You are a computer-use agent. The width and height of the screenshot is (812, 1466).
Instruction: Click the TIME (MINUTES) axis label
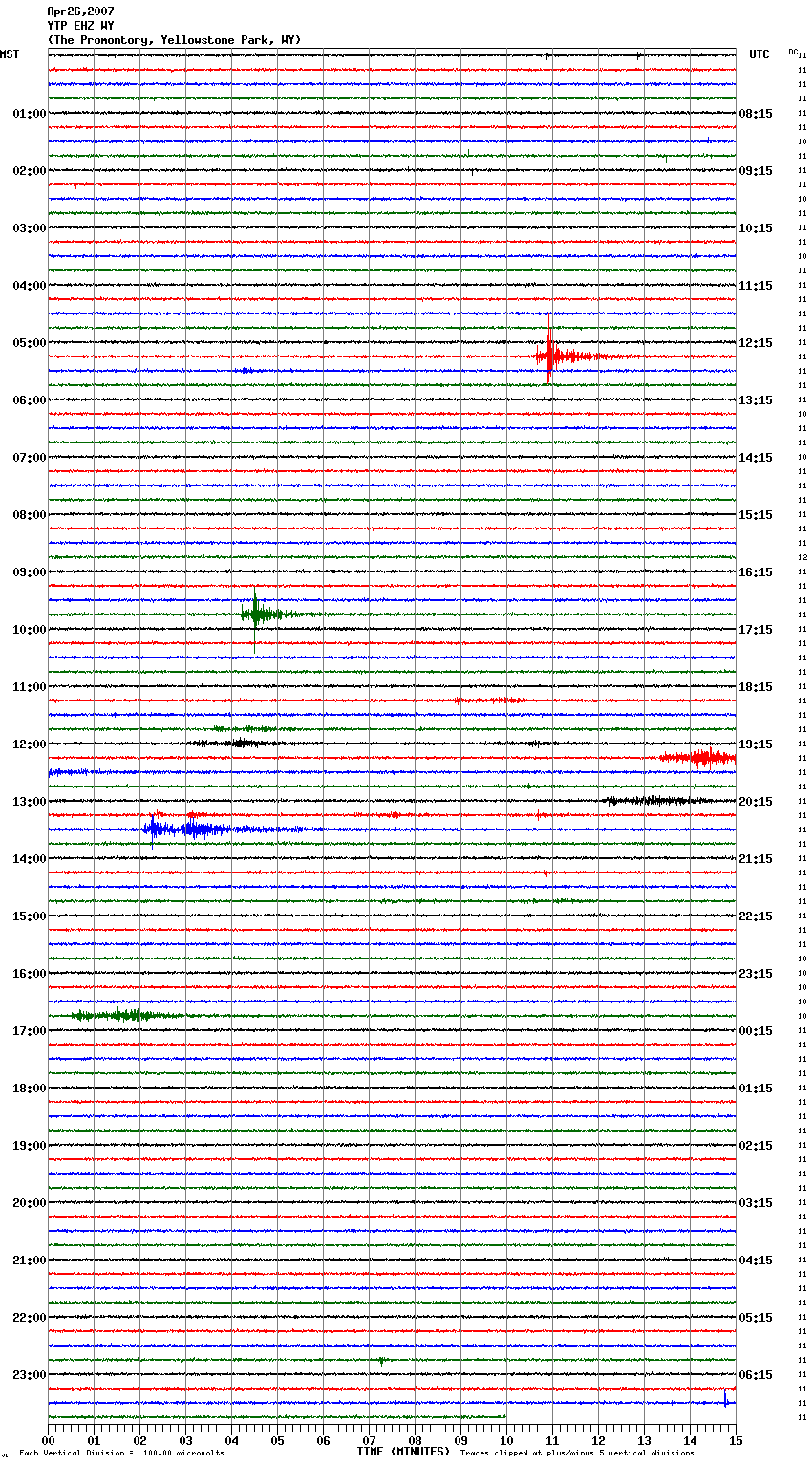click(402, 1452)
